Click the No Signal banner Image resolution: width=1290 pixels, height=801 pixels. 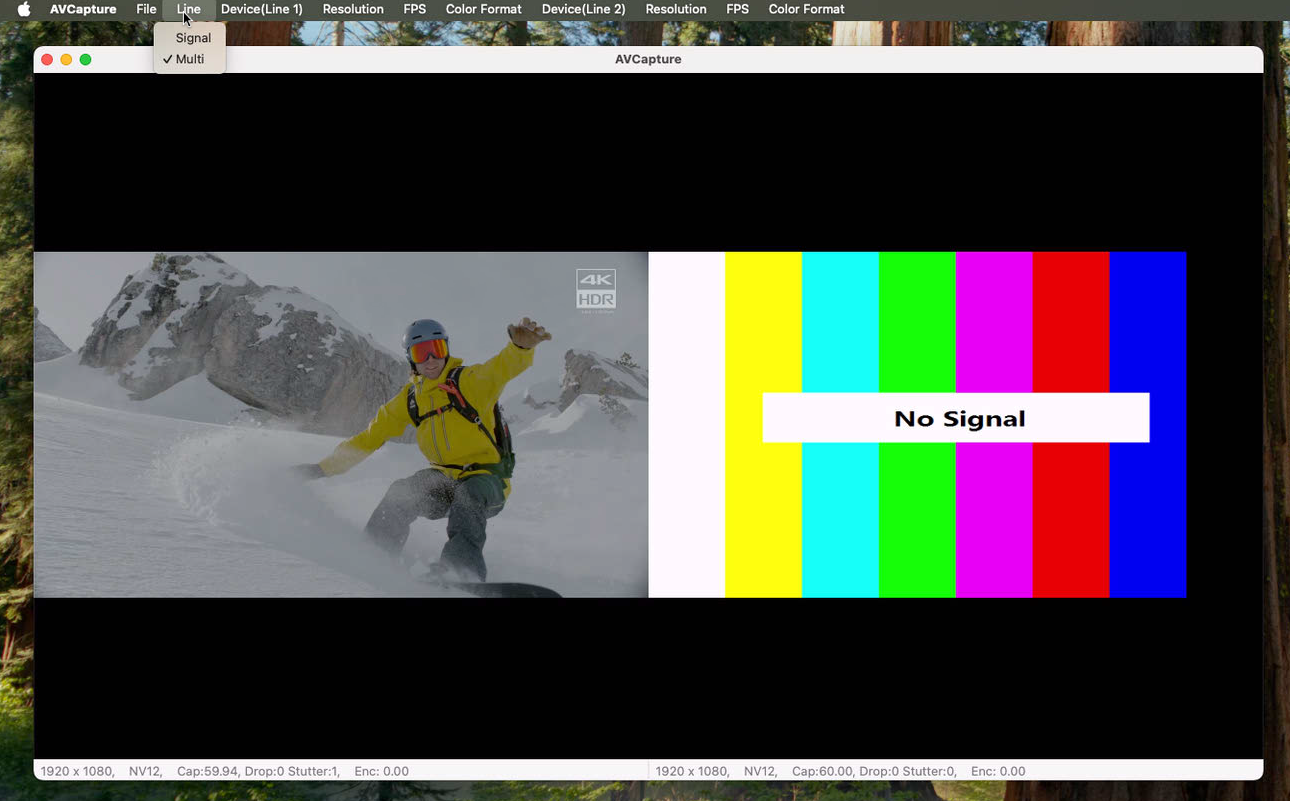[956, 418]
